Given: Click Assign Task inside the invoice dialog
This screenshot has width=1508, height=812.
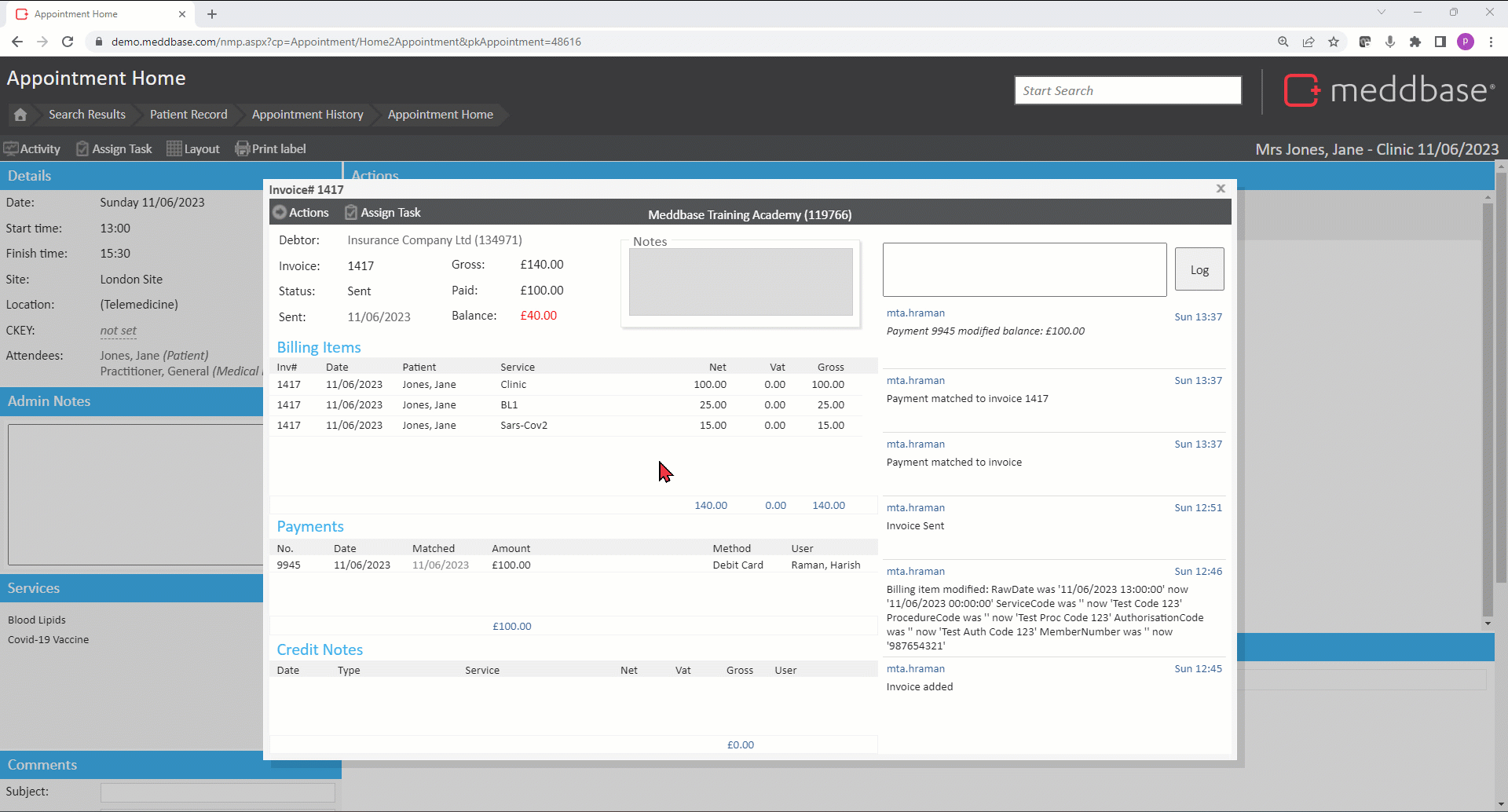Looking at the screenshot, I should click(383, 213).
